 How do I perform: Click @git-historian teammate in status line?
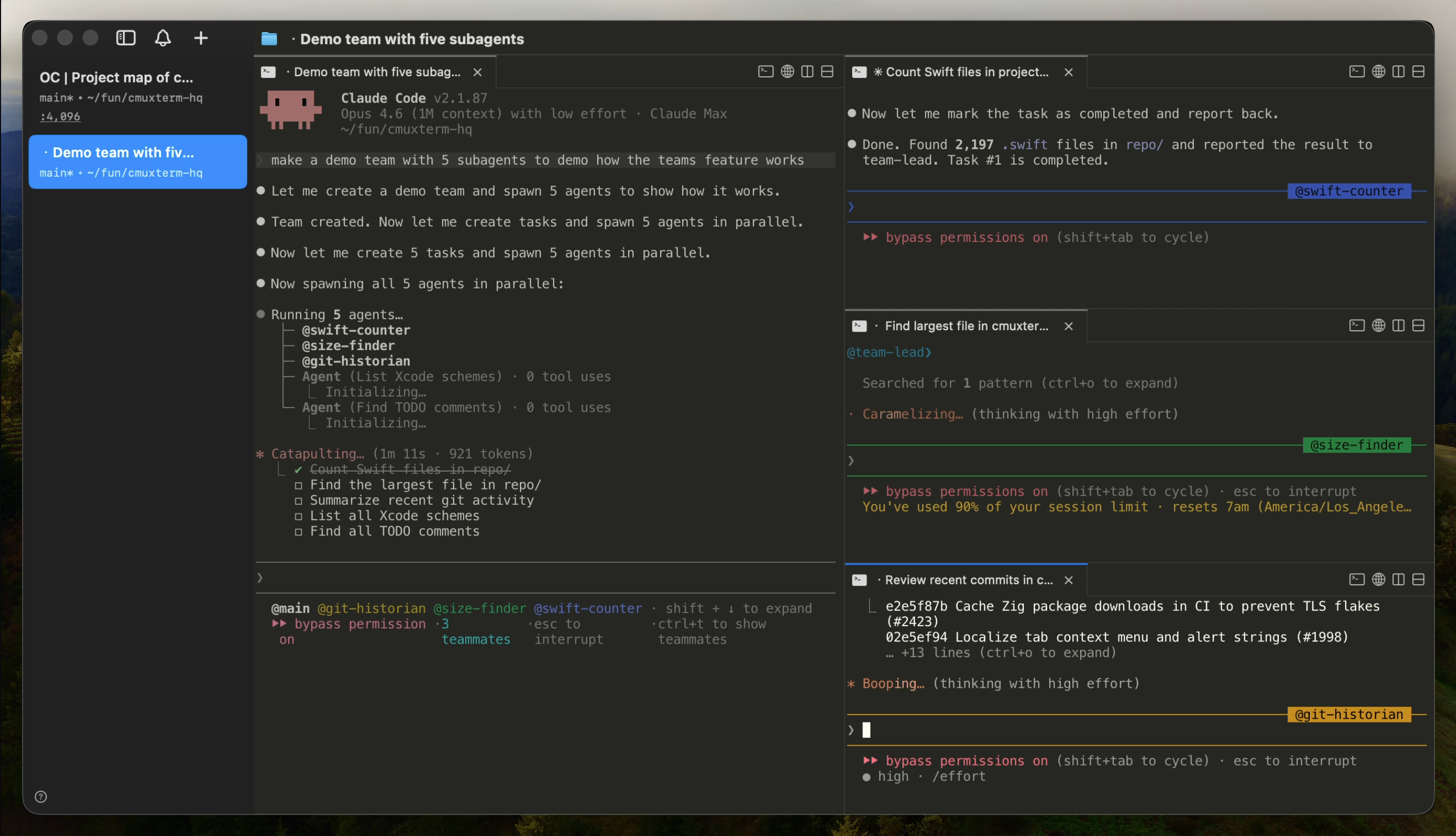371,608
